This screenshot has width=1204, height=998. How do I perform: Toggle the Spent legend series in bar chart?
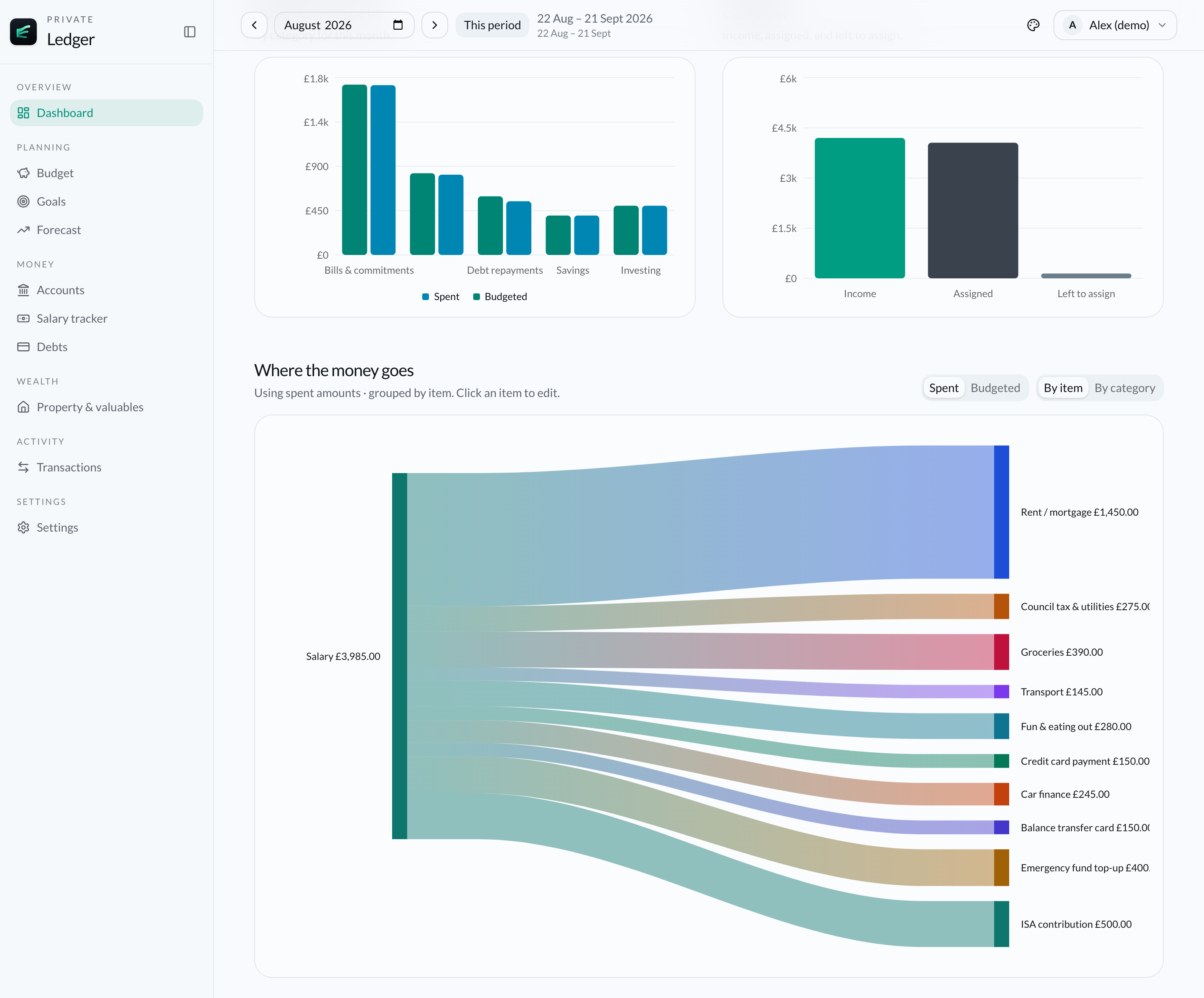[x=441, y=296]
